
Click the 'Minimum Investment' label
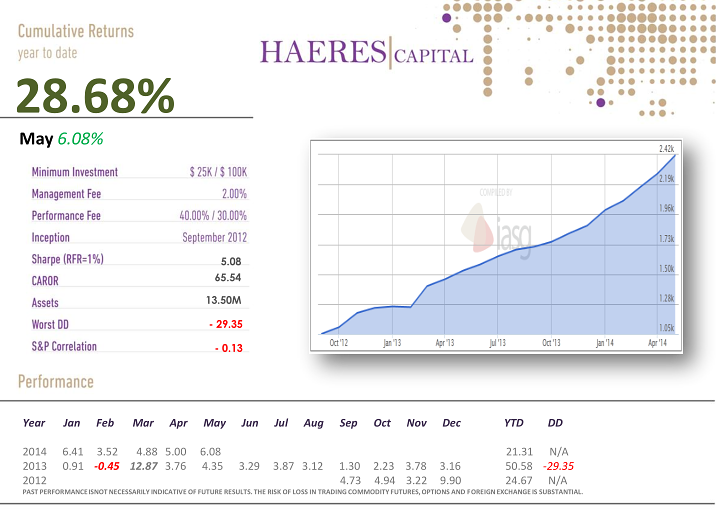click(75, 172)
